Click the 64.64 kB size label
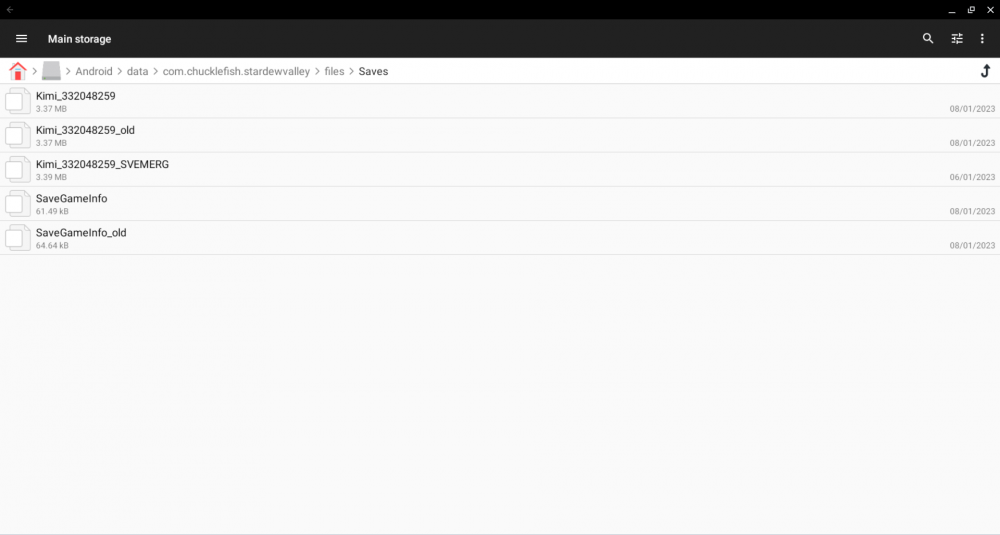1000x535 pixels. coord(52,246)
